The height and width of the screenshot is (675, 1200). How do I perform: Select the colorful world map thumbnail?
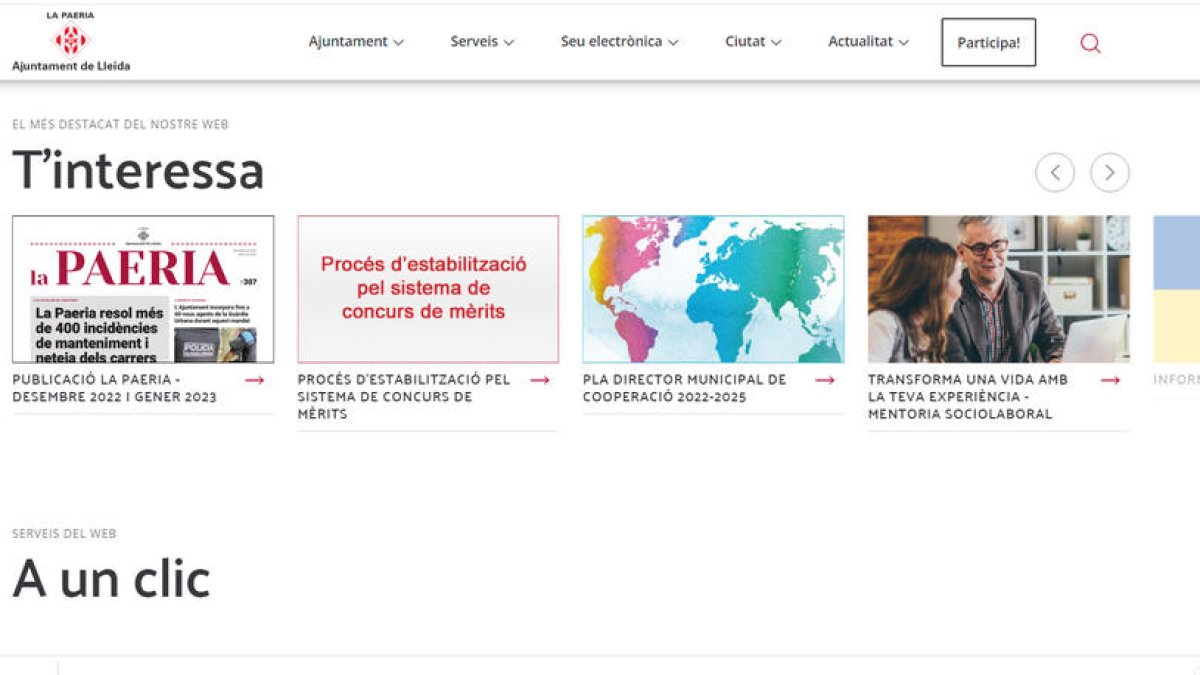coord(713,289)
